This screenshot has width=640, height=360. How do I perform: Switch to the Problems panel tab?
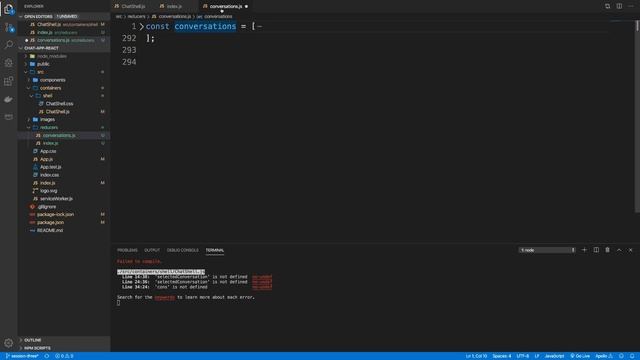[x=127, y=250]
